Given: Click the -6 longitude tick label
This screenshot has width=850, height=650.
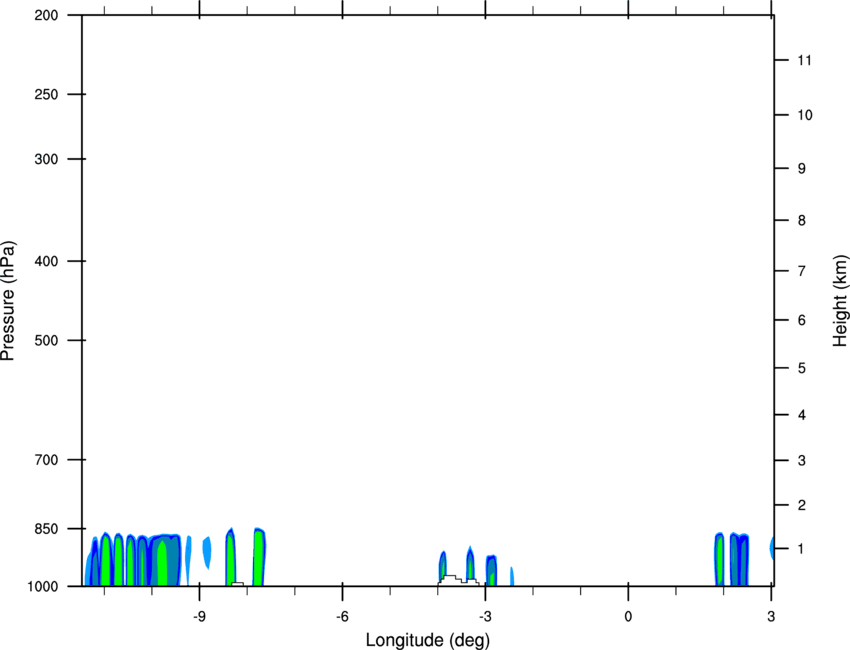Looking at the screenshot, I should (x=342, y=617).
